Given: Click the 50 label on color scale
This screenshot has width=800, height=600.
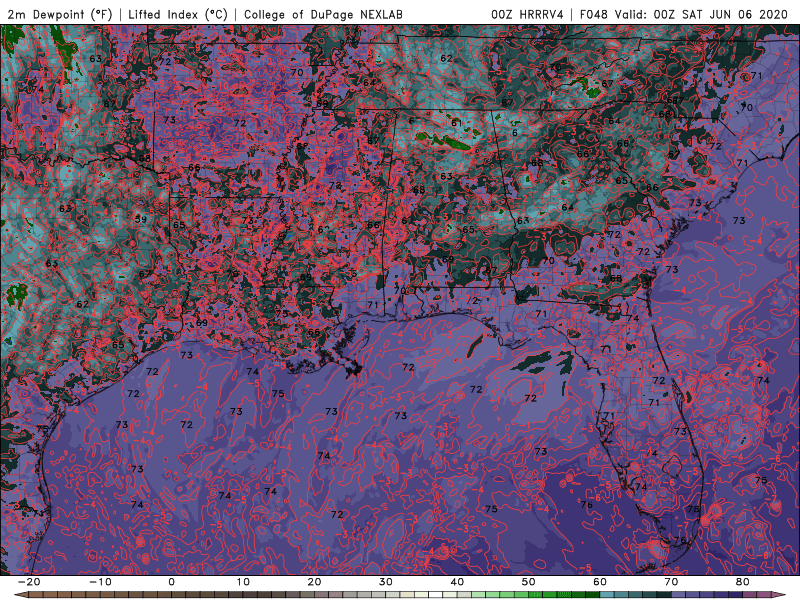Looking at the screenshot, I should [529, 582].
